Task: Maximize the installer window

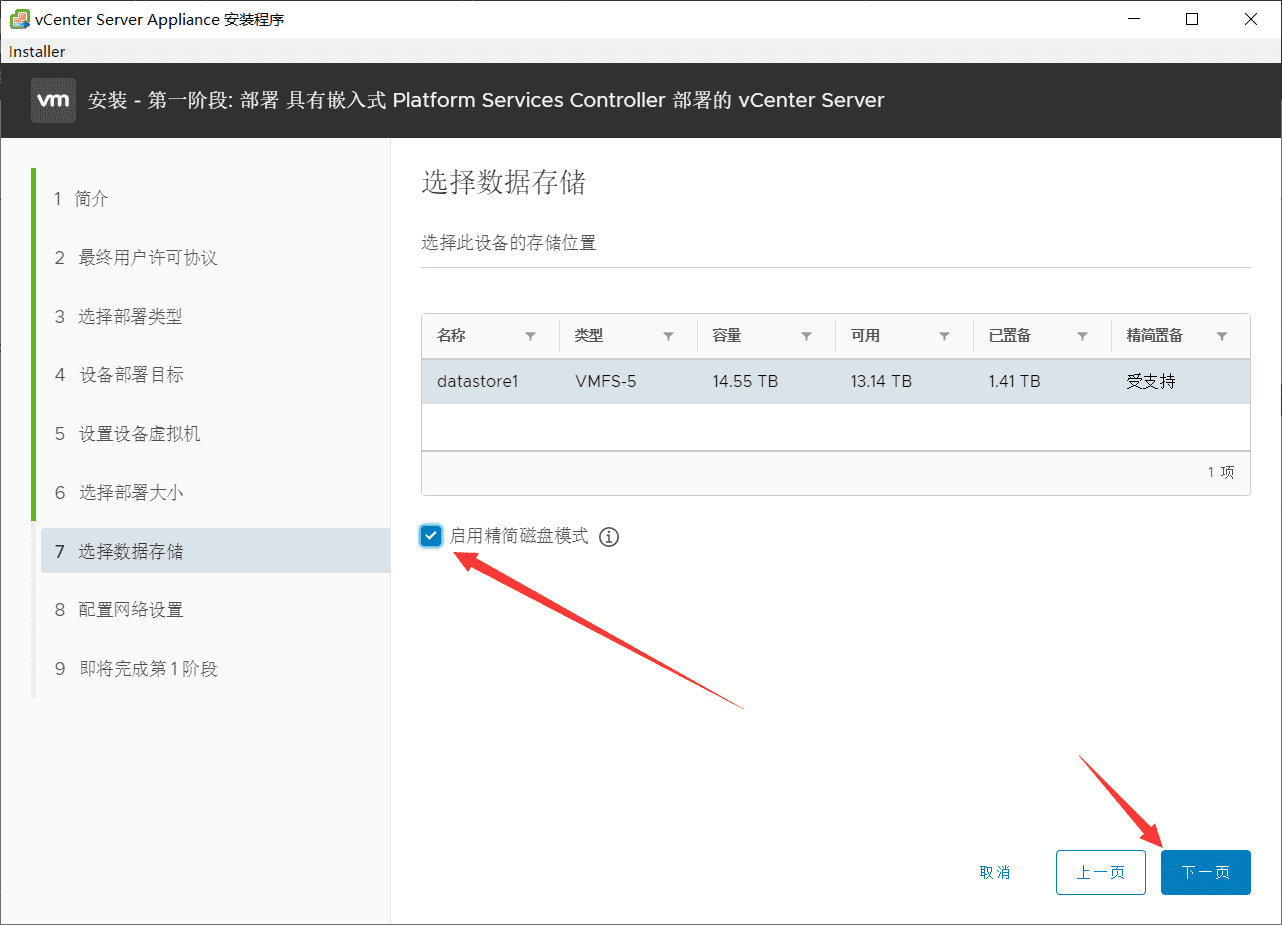Action: pyautogui.click(x=1192, y=19)
